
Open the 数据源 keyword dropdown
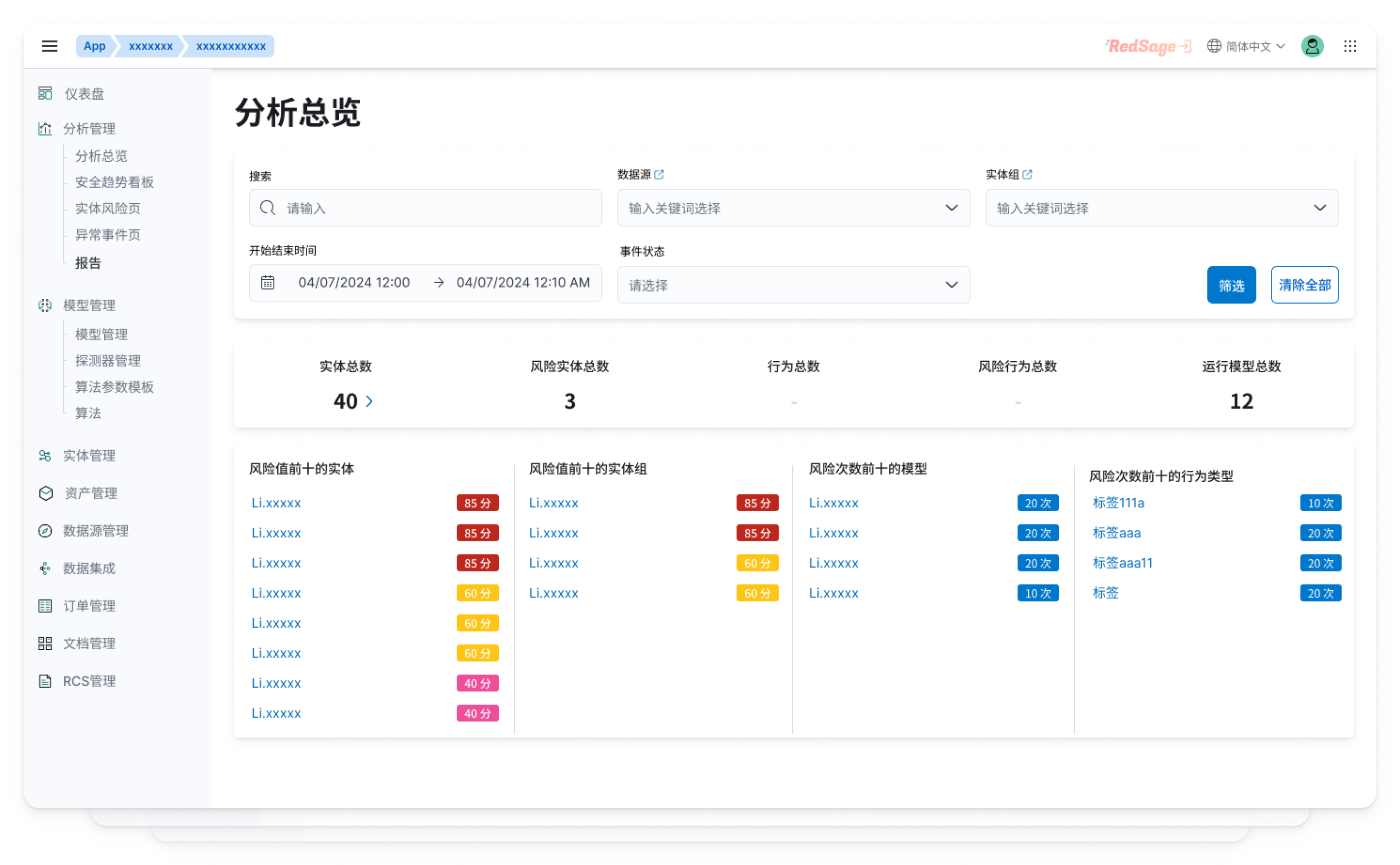[793, 208]
